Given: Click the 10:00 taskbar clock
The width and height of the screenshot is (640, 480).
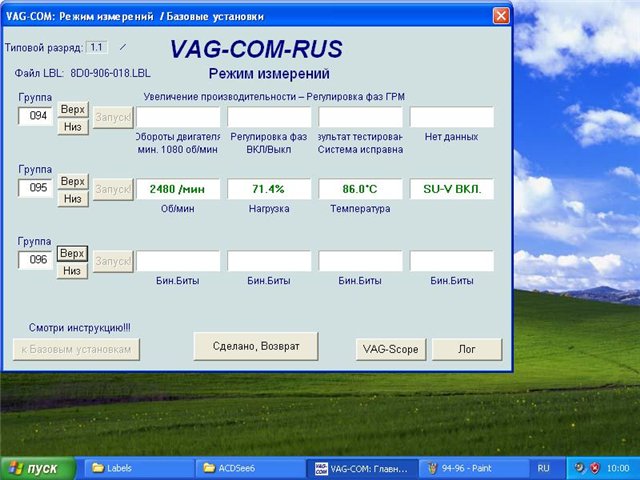Looking at the screenshot, I should pos(618,468).
